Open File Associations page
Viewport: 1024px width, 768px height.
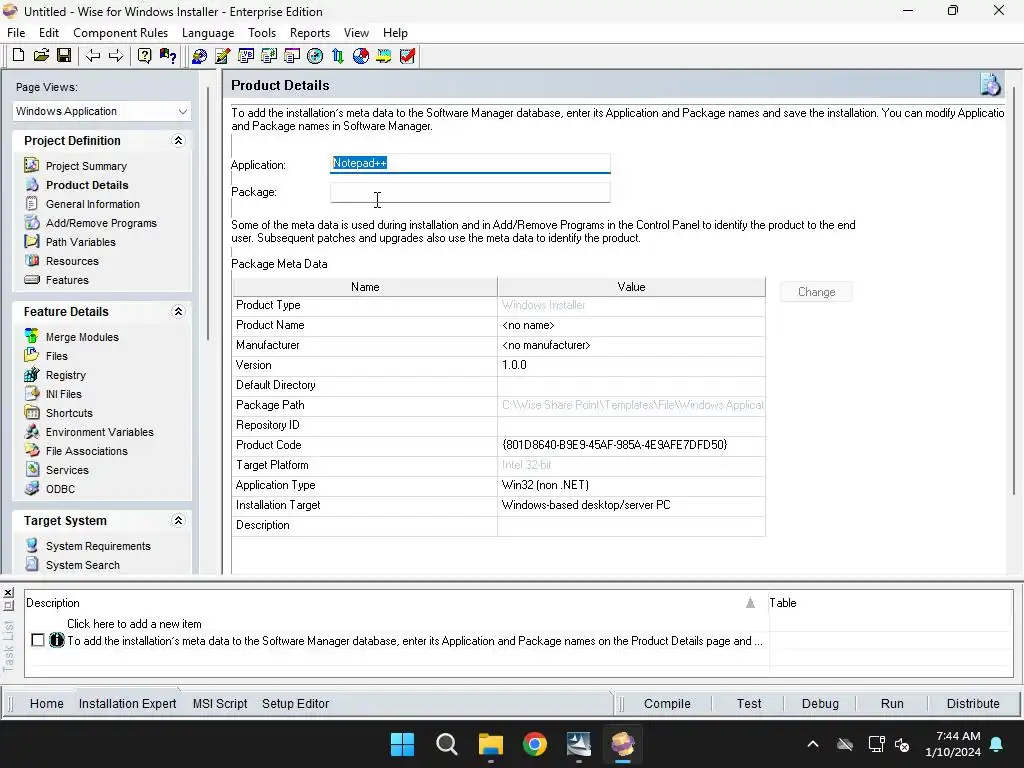click(x=87, y=451)
